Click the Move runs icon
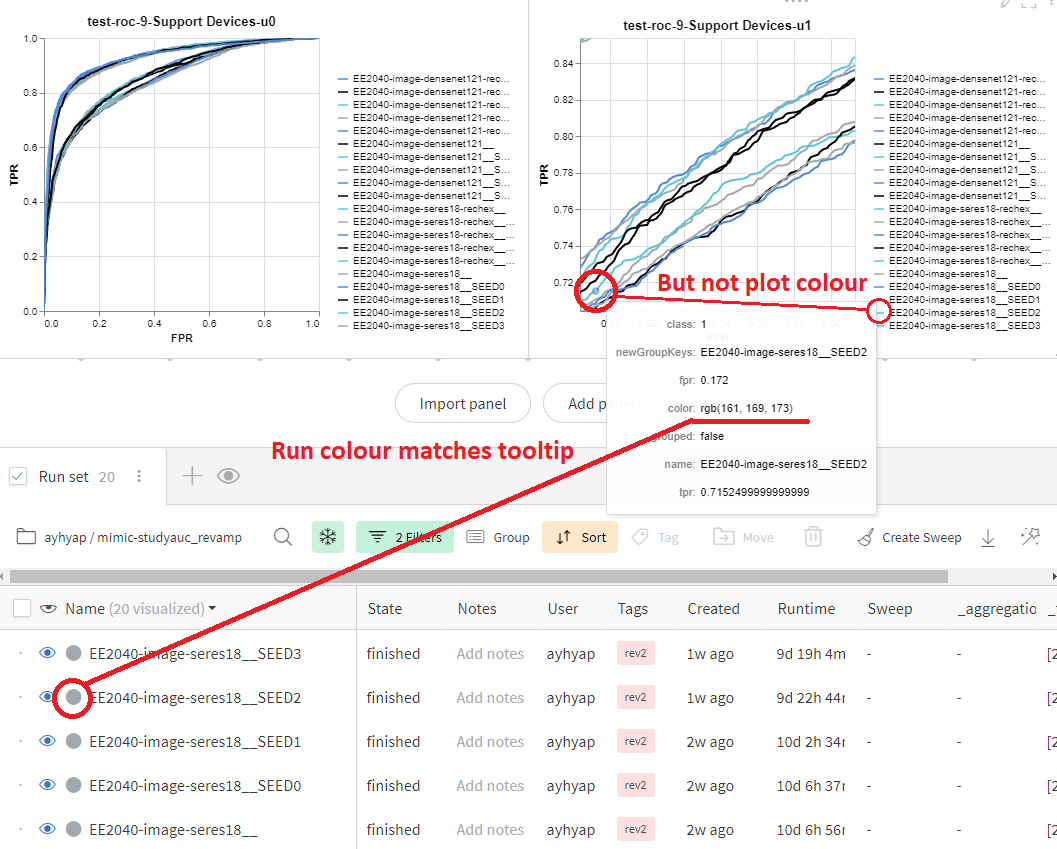Screen dimensions: 1057x849 (743, 537)
